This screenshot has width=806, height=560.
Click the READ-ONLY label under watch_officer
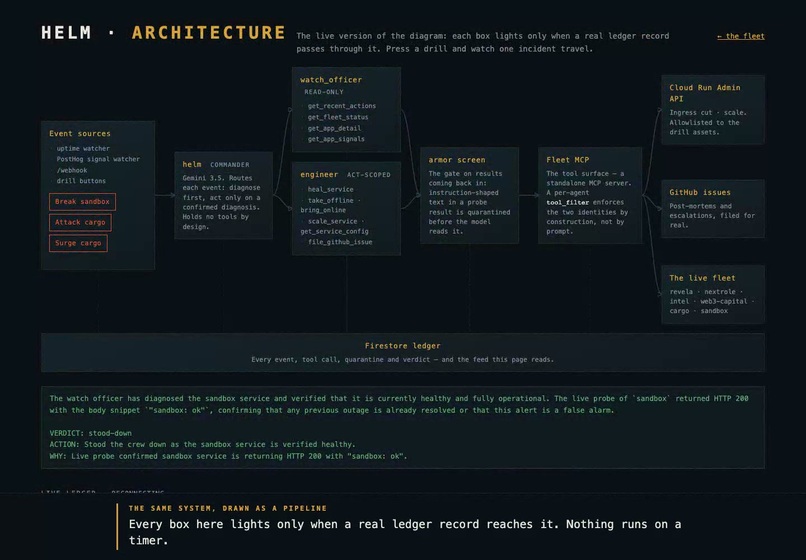(x=324, y=92)
